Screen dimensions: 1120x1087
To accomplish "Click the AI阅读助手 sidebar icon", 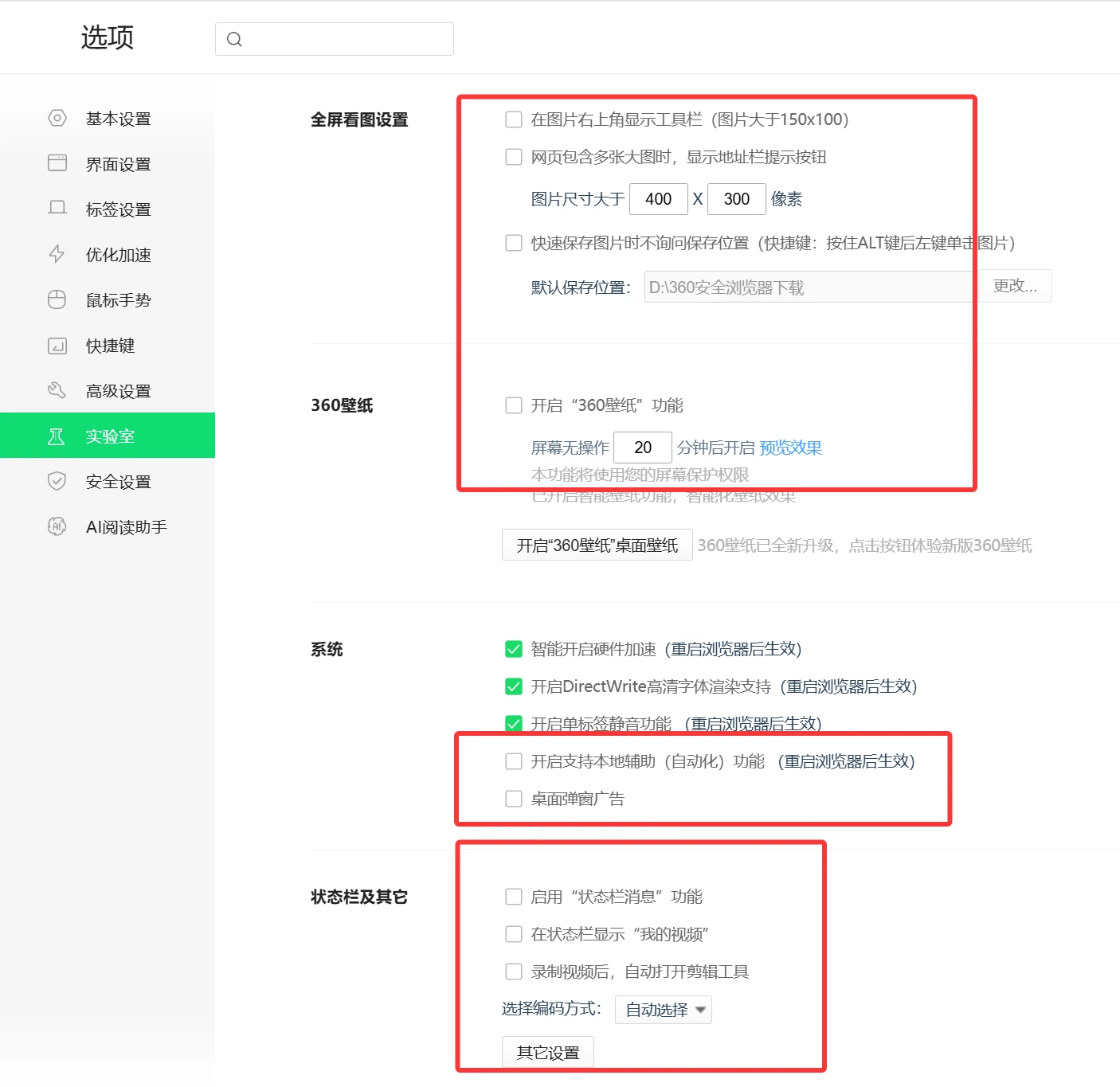I will point(57,526).
